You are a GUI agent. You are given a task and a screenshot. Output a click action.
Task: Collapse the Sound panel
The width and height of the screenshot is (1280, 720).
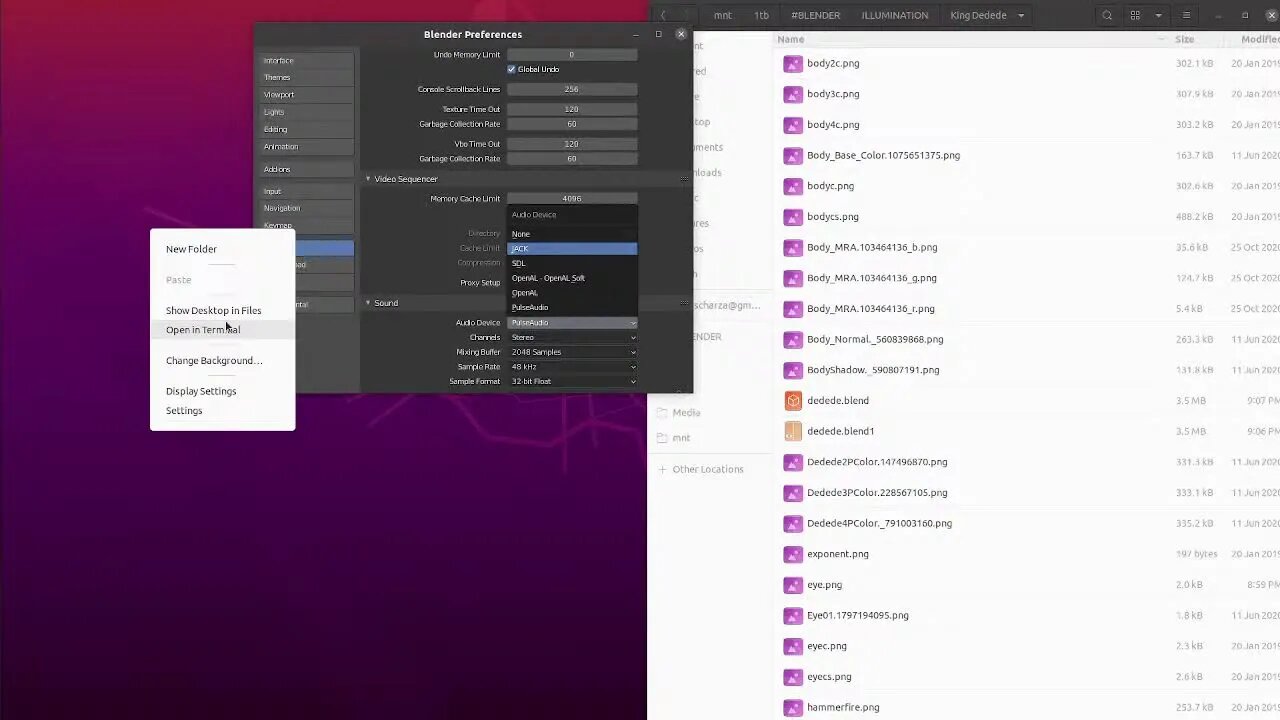point(368,303)
